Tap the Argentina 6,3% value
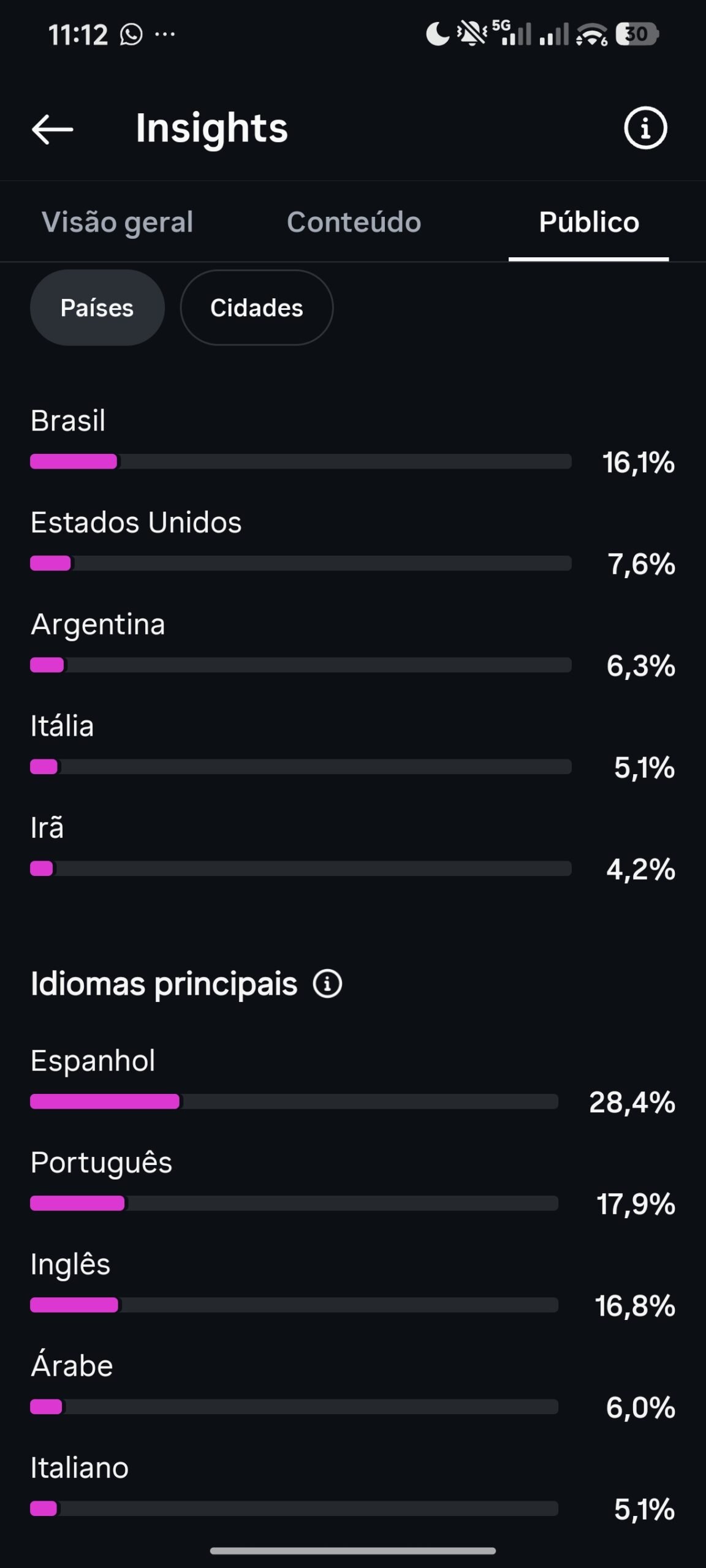706x1568 pixels. [641, 666]
